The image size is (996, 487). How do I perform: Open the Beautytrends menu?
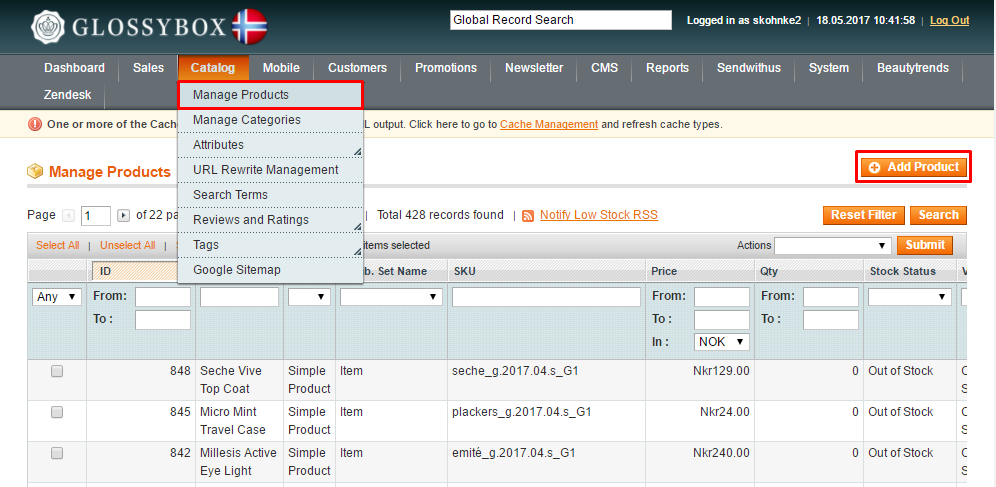click(913, 68)
